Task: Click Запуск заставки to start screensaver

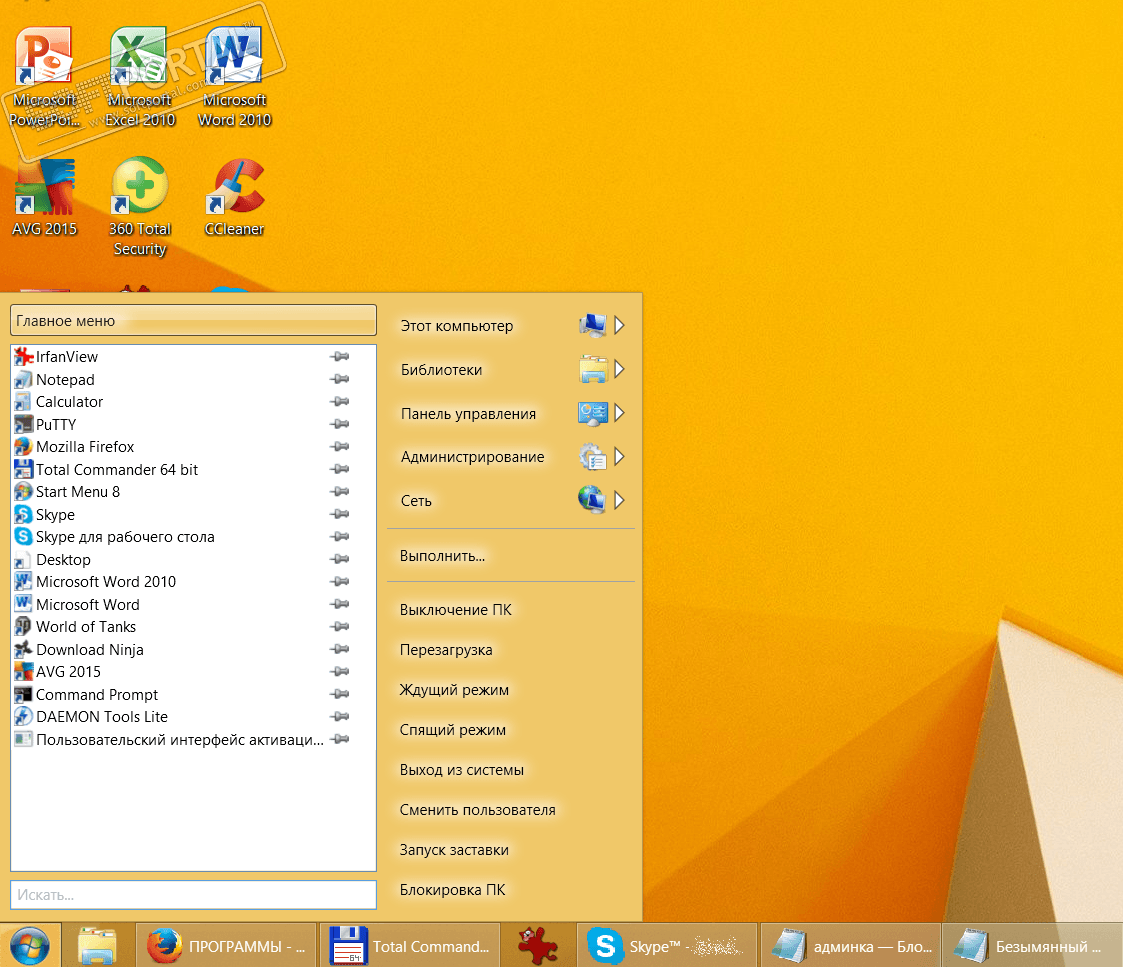Action: [454, 850]
